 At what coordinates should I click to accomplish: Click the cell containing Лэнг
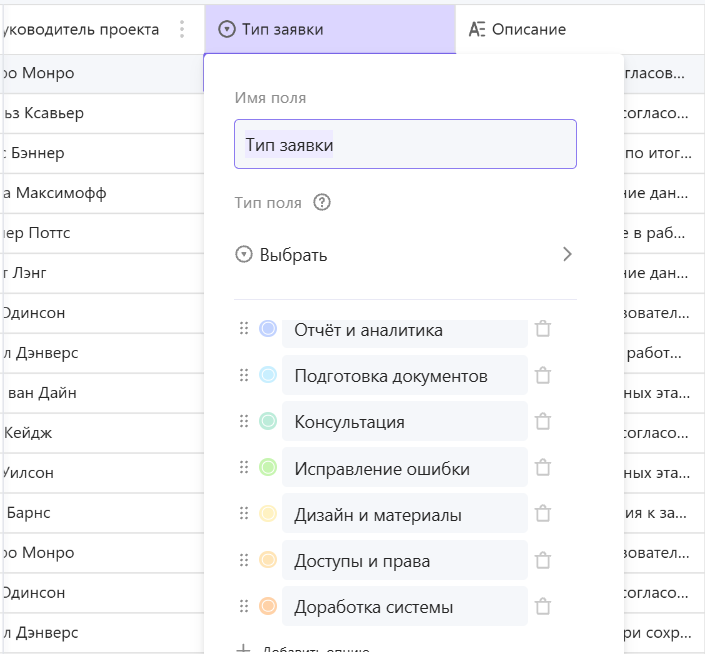[102, 273]
